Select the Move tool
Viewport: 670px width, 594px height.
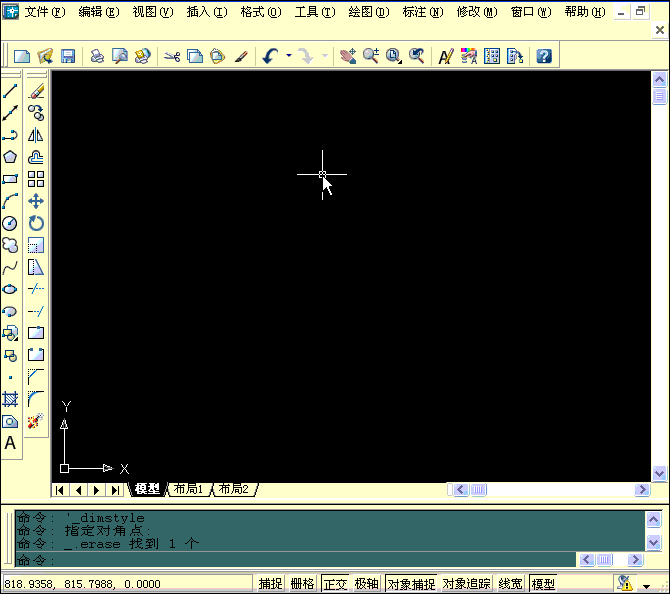click(36, 201)
